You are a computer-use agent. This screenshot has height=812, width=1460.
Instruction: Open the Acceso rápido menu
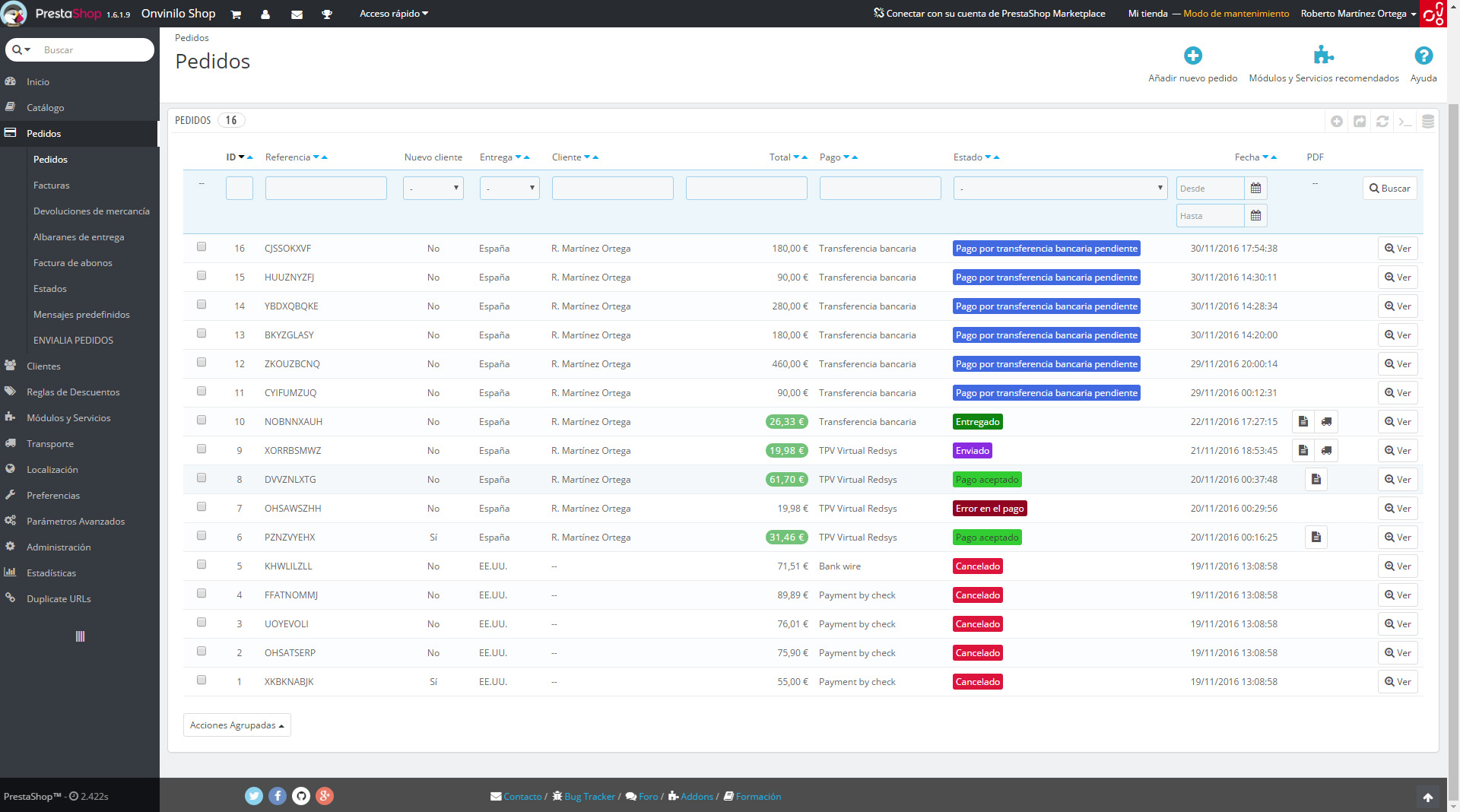393,14
